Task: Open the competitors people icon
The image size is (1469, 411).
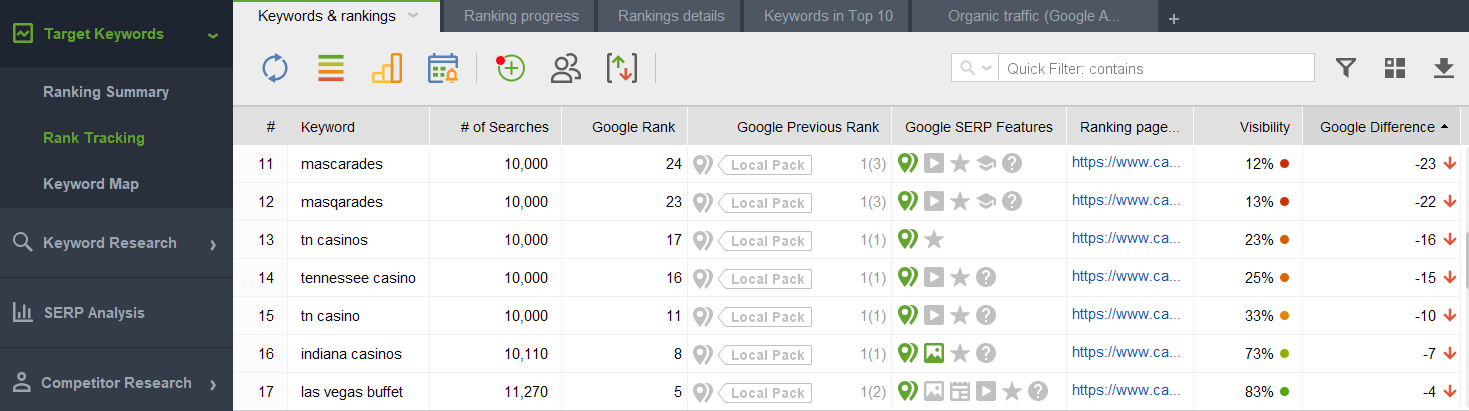Action: pyautogui.click(x=566, y=68)
